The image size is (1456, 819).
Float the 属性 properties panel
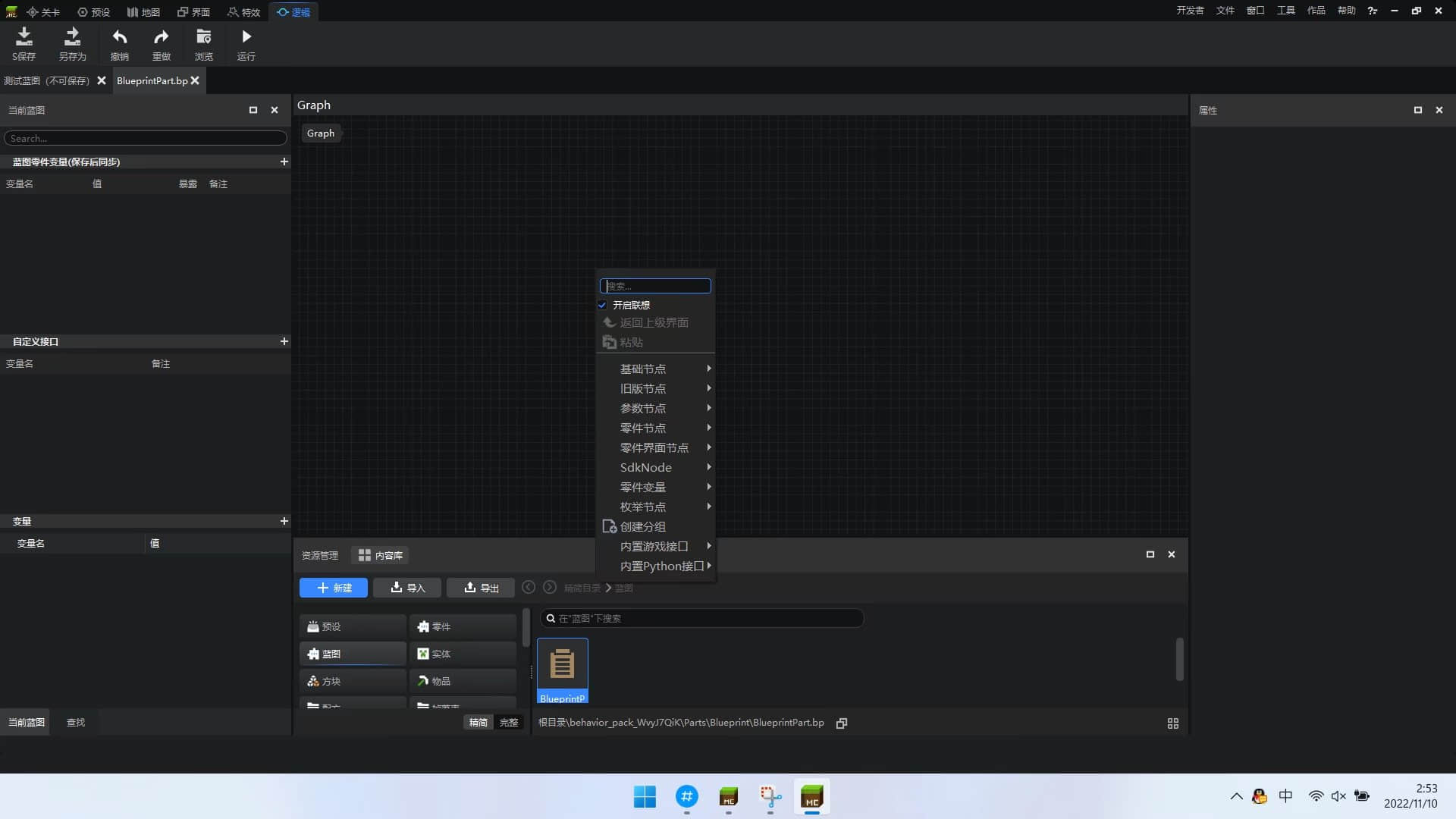coord(1418,110)
